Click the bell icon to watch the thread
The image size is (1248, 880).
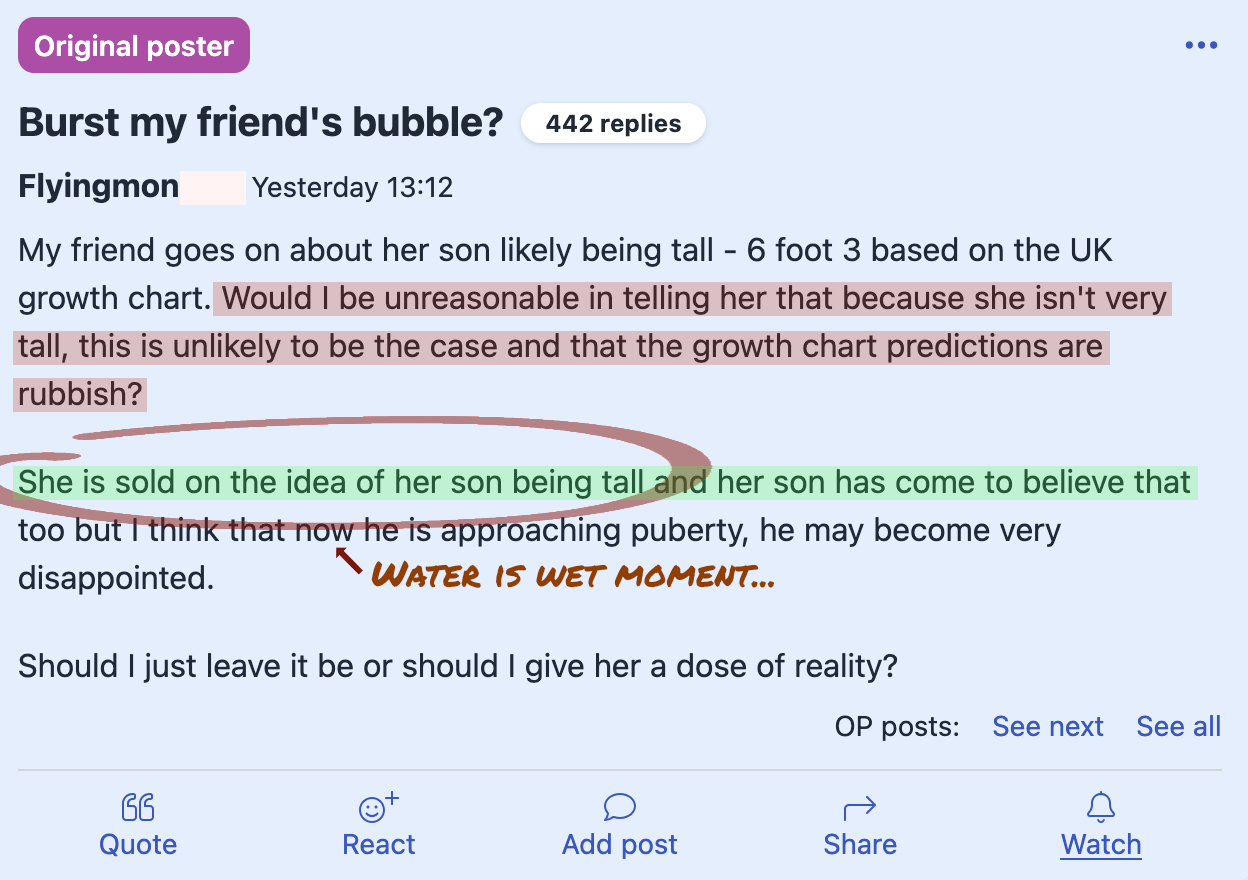tap(1100, 806)
